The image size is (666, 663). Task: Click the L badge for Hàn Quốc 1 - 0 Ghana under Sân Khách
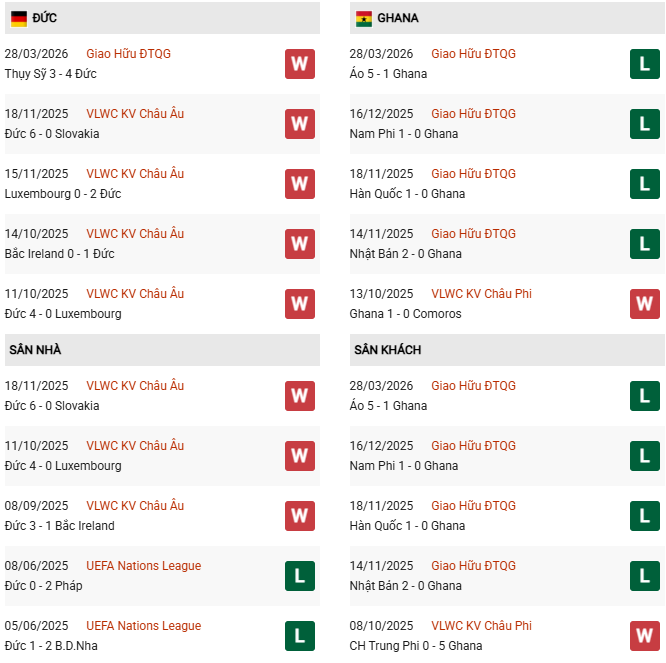point(645,516)
